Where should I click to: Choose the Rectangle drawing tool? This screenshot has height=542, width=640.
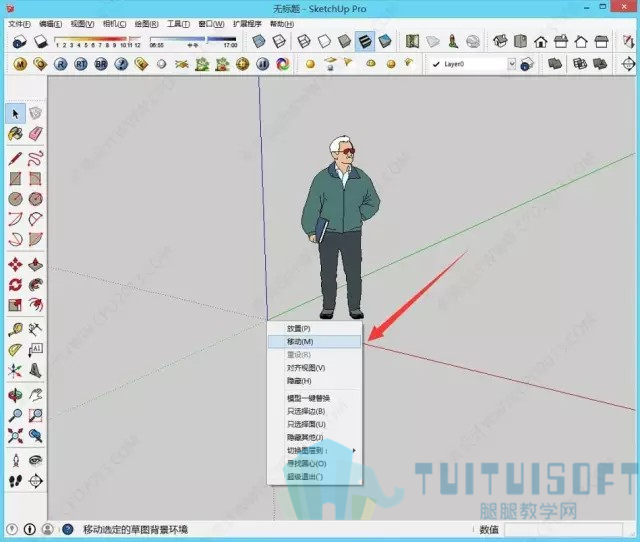click(x=16, y=179)
